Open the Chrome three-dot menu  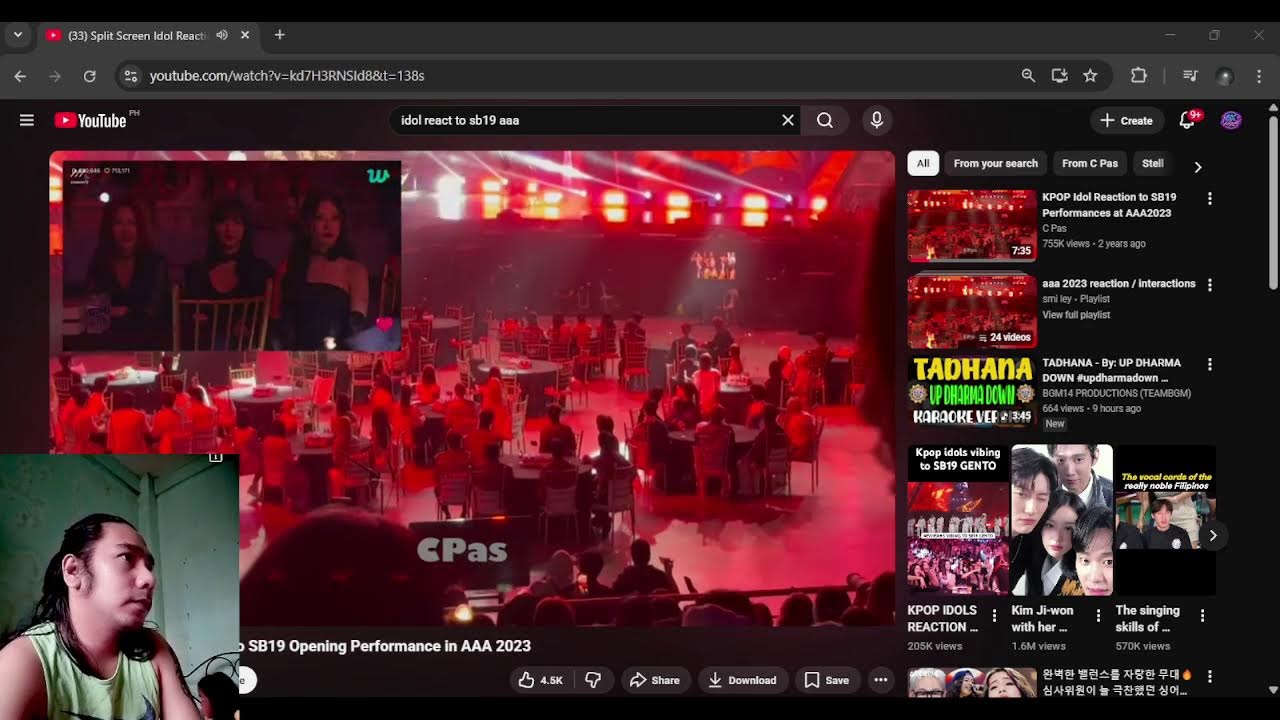pos(1259,76)
